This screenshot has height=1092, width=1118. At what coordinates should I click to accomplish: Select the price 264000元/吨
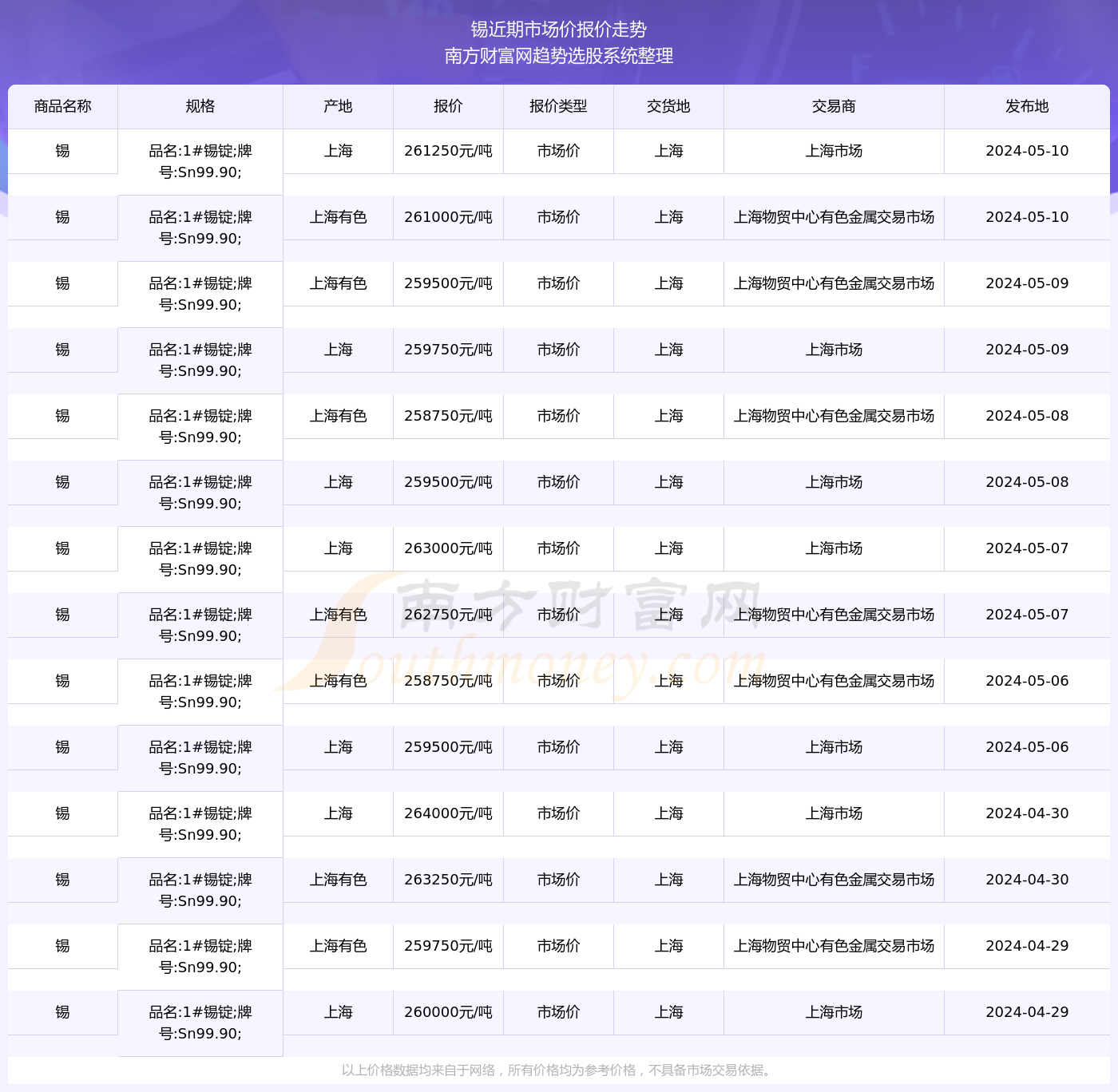point(449,813)
